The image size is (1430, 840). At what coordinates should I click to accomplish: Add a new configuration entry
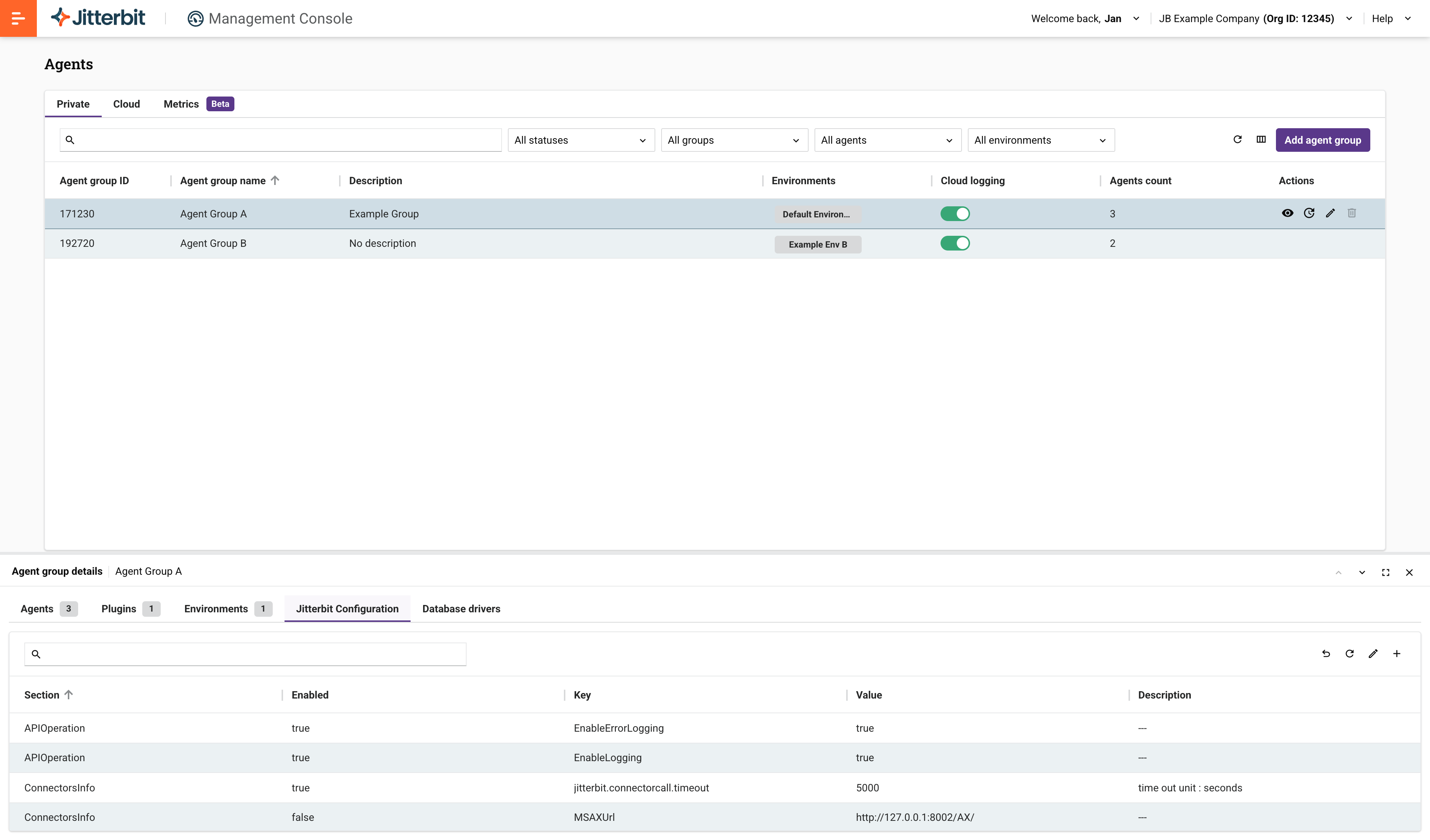click(x=1396, y=654)
